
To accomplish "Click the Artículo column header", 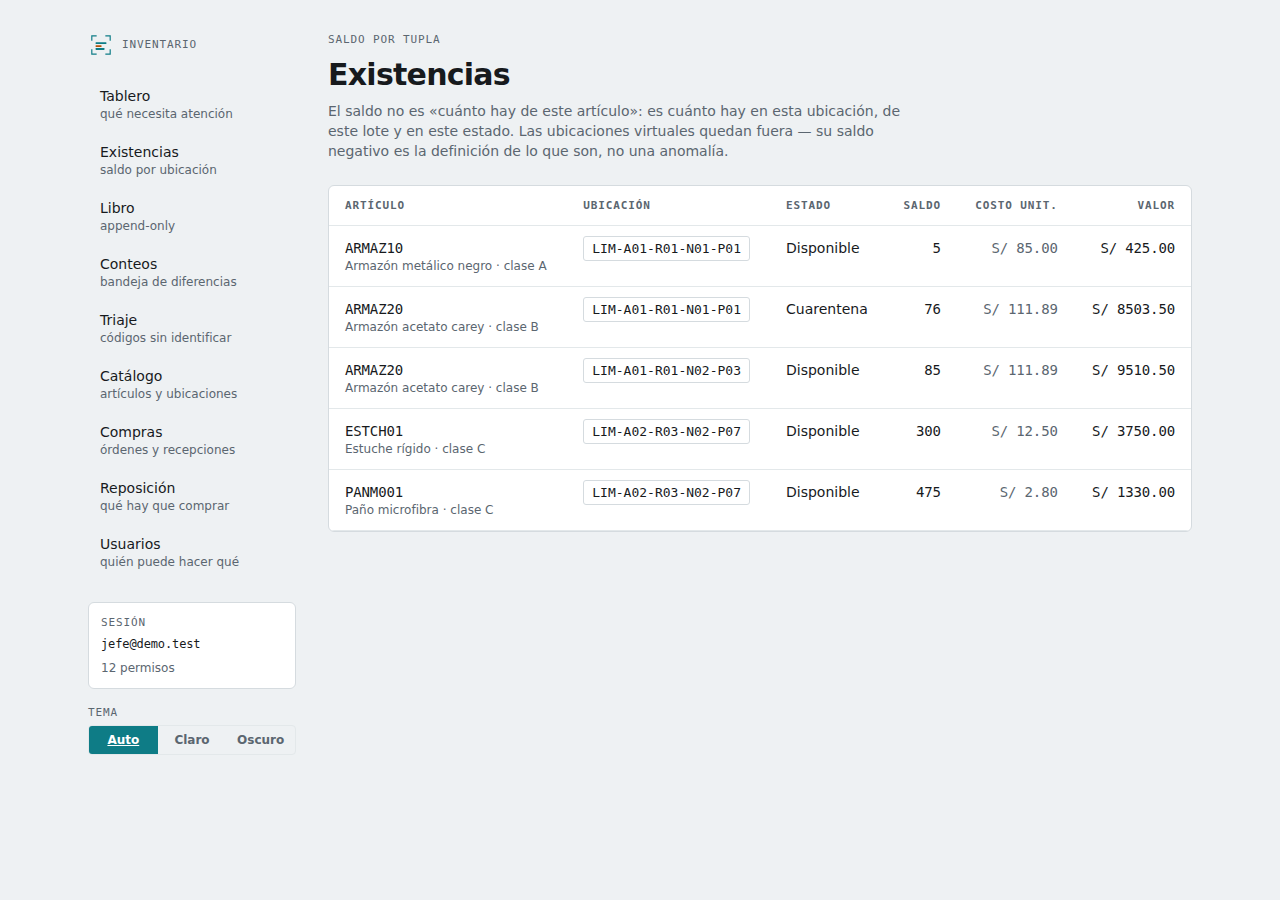I will [375, 205].
